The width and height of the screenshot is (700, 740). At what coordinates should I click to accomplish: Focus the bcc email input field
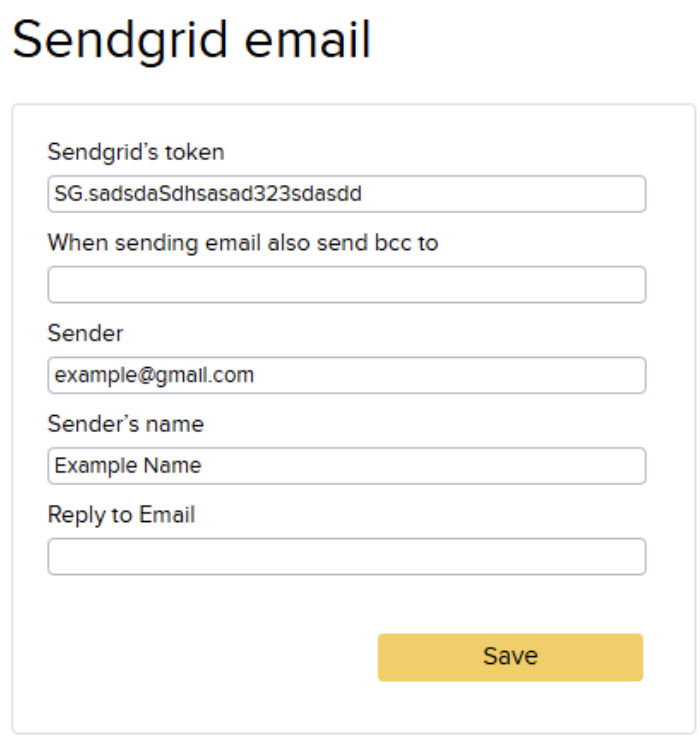coord(346,285)
